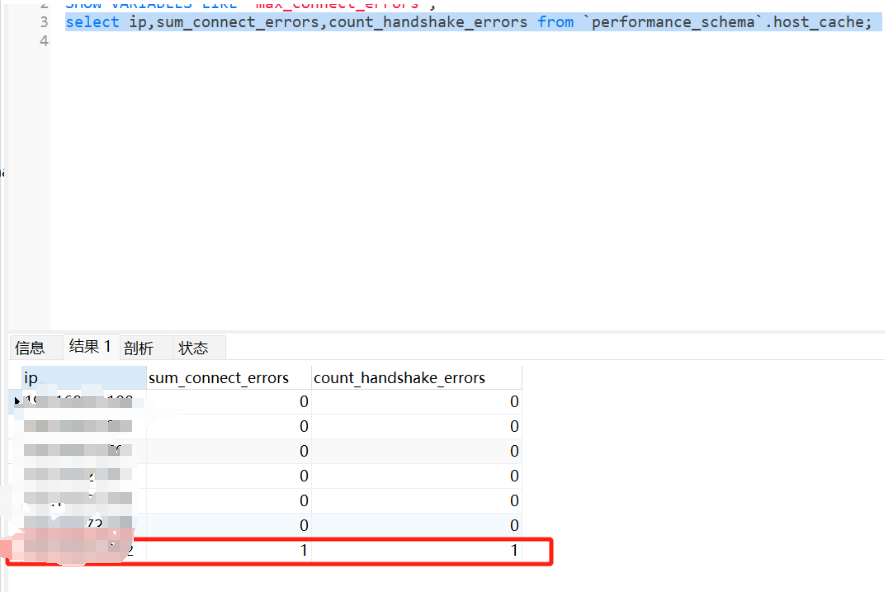Click line number 3 in the editor gutter
The width and height of the screenshot is (885, 592).
(43, 22)
